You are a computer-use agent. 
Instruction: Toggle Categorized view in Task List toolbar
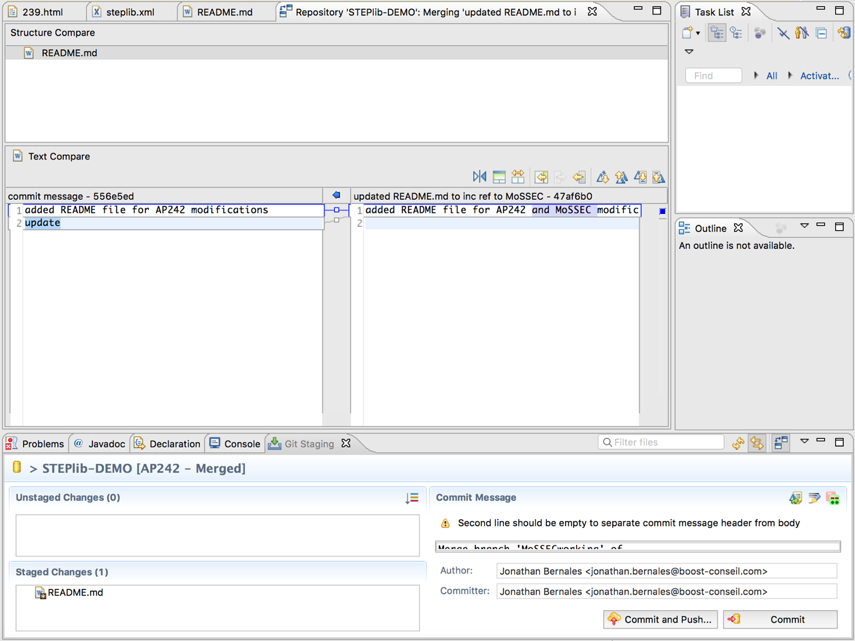(x=717, y=33)
